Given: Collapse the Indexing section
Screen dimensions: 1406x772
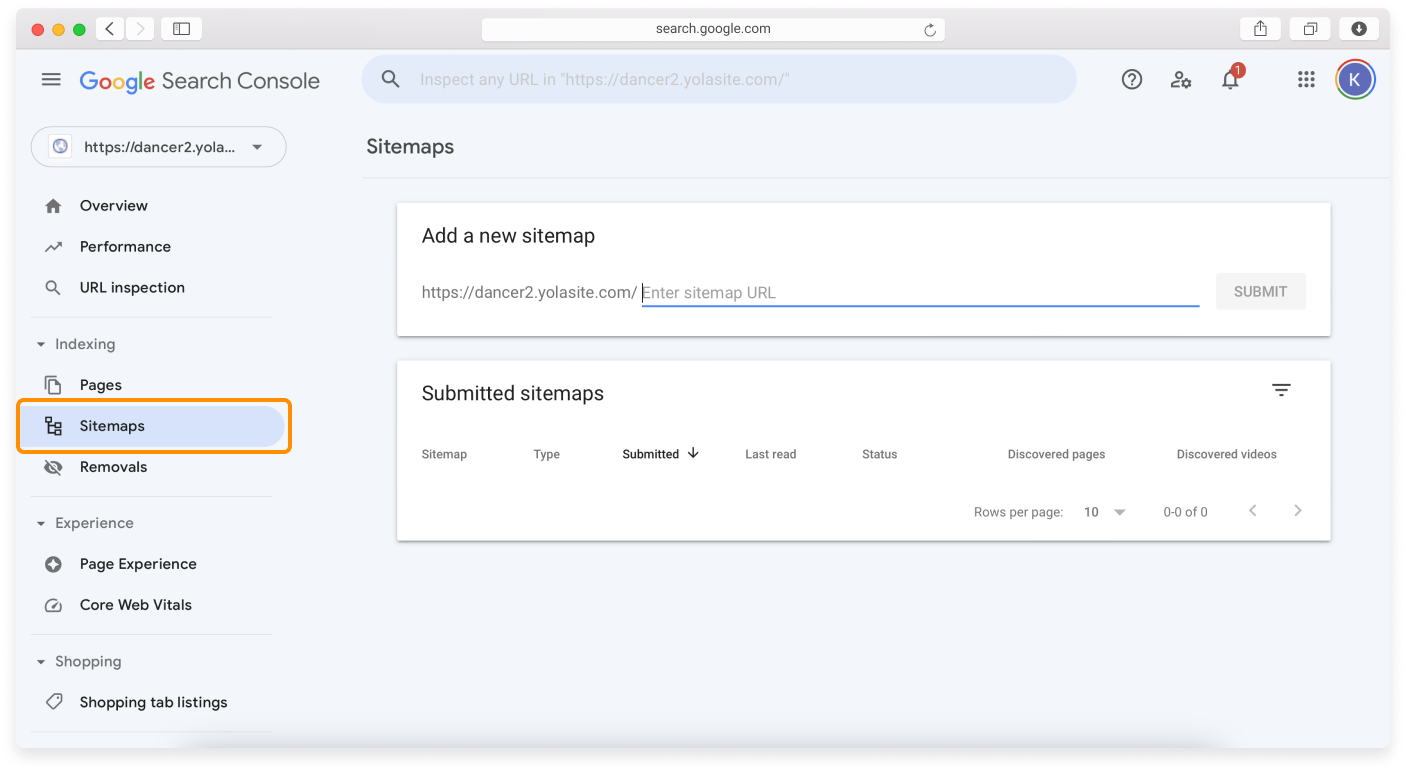Looking at the screenshot, I should tap(40, 343).
